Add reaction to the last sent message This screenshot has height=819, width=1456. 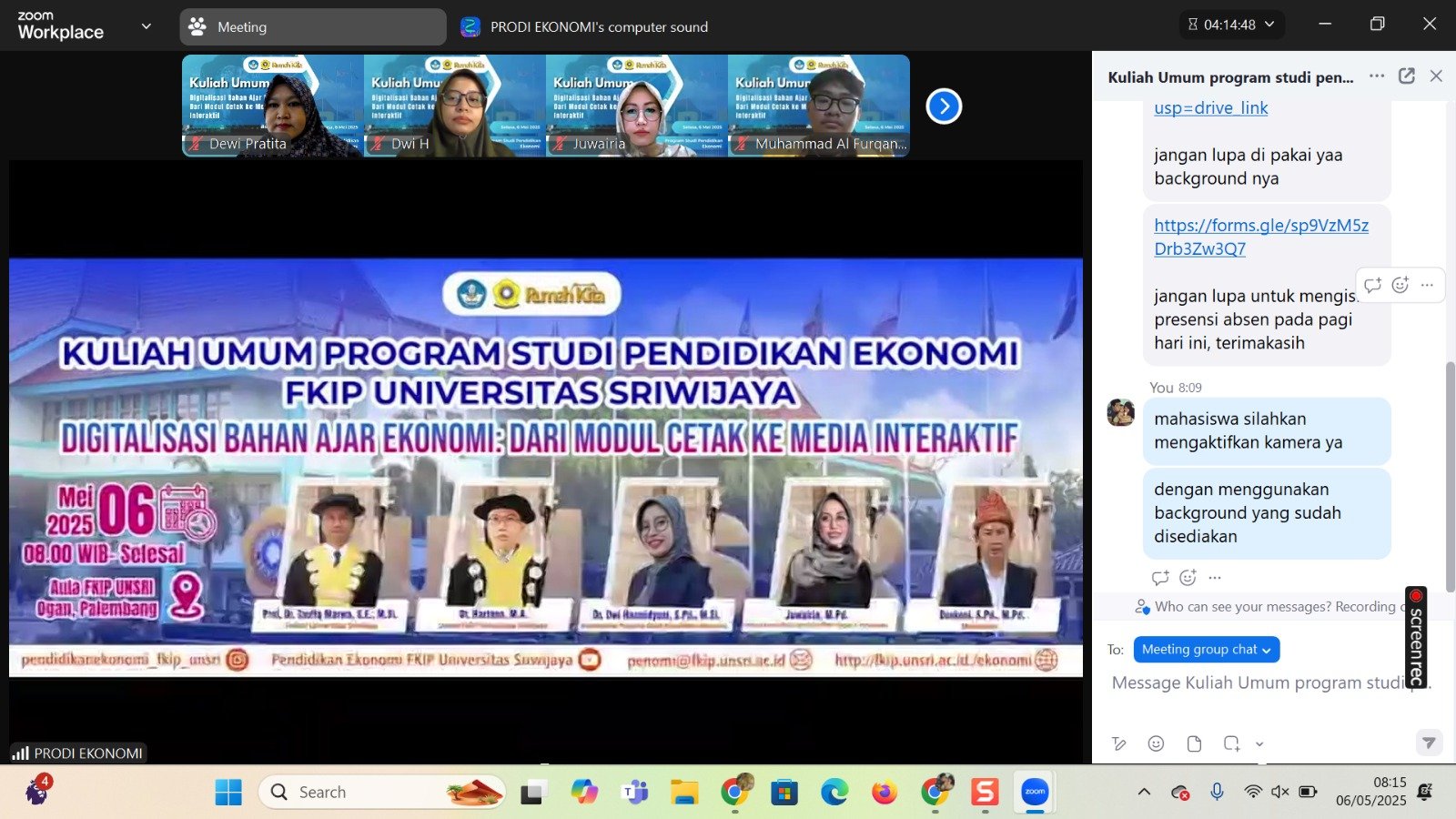(x=1188, y=578)
